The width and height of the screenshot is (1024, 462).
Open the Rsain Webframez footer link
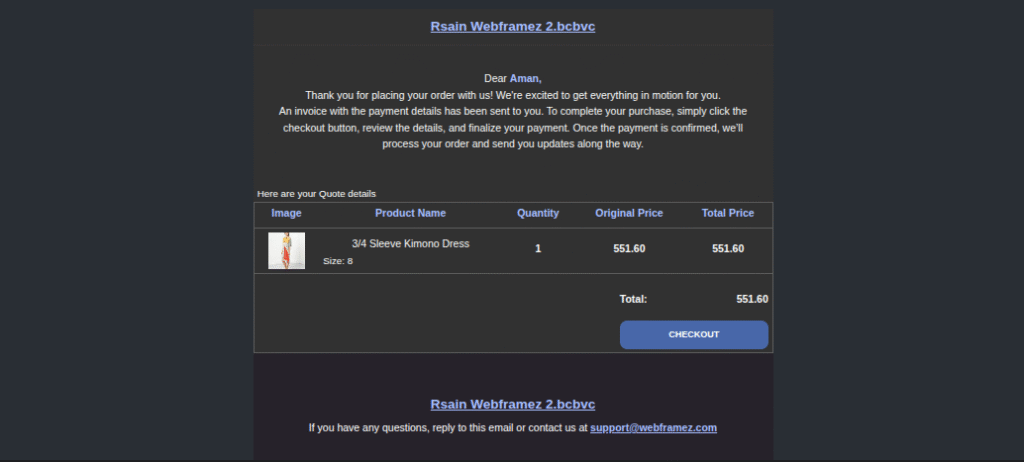(x=513, y=404)
